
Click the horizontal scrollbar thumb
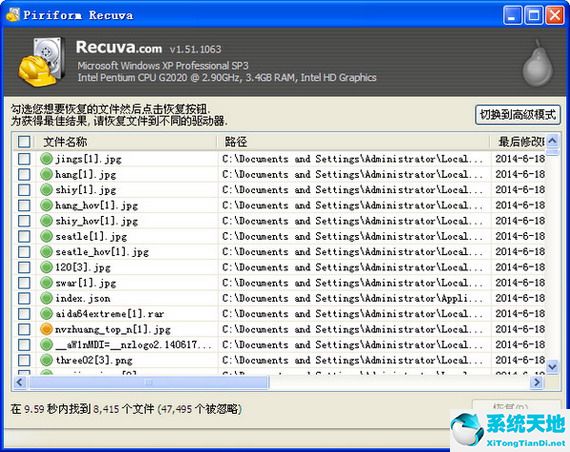149,382
